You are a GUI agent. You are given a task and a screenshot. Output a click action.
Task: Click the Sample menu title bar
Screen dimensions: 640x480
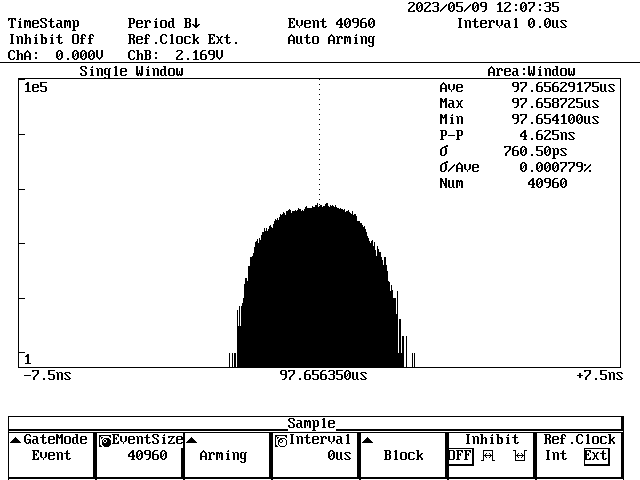[311, 423]
